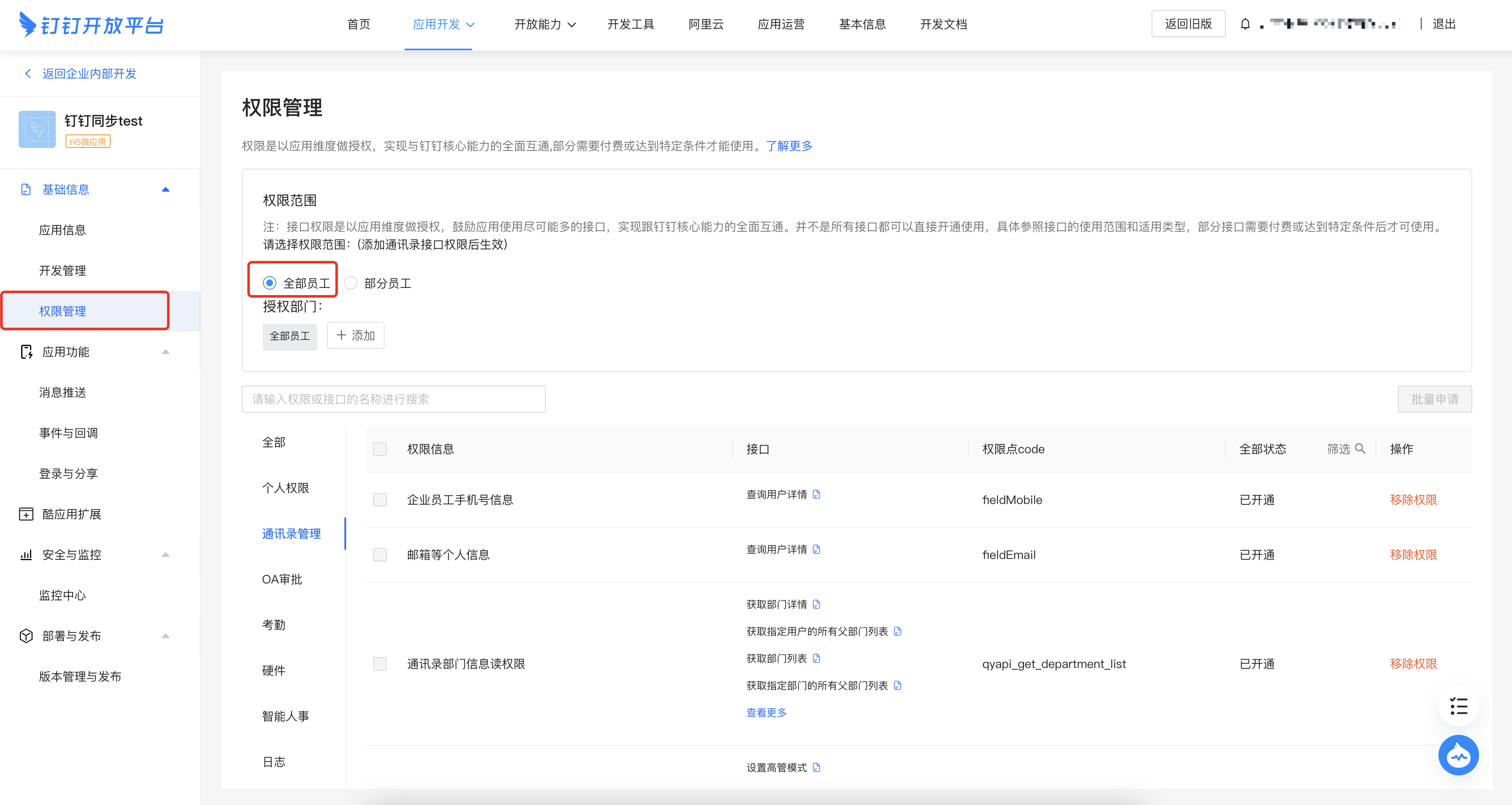Open doc icon beside 获取部门详情
The image size is (1512, 805).
point(816,604)
